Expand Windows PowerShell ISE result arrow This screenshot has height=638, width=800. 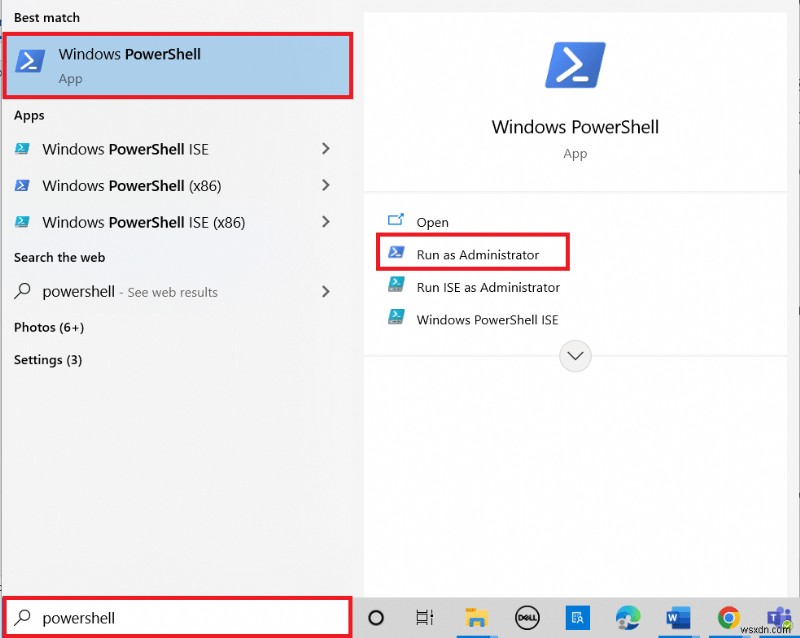pos(325,148)
